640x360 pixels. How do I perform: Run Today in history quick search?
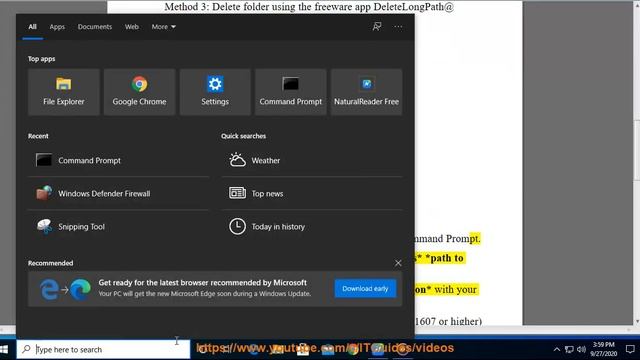click(312, 227)
